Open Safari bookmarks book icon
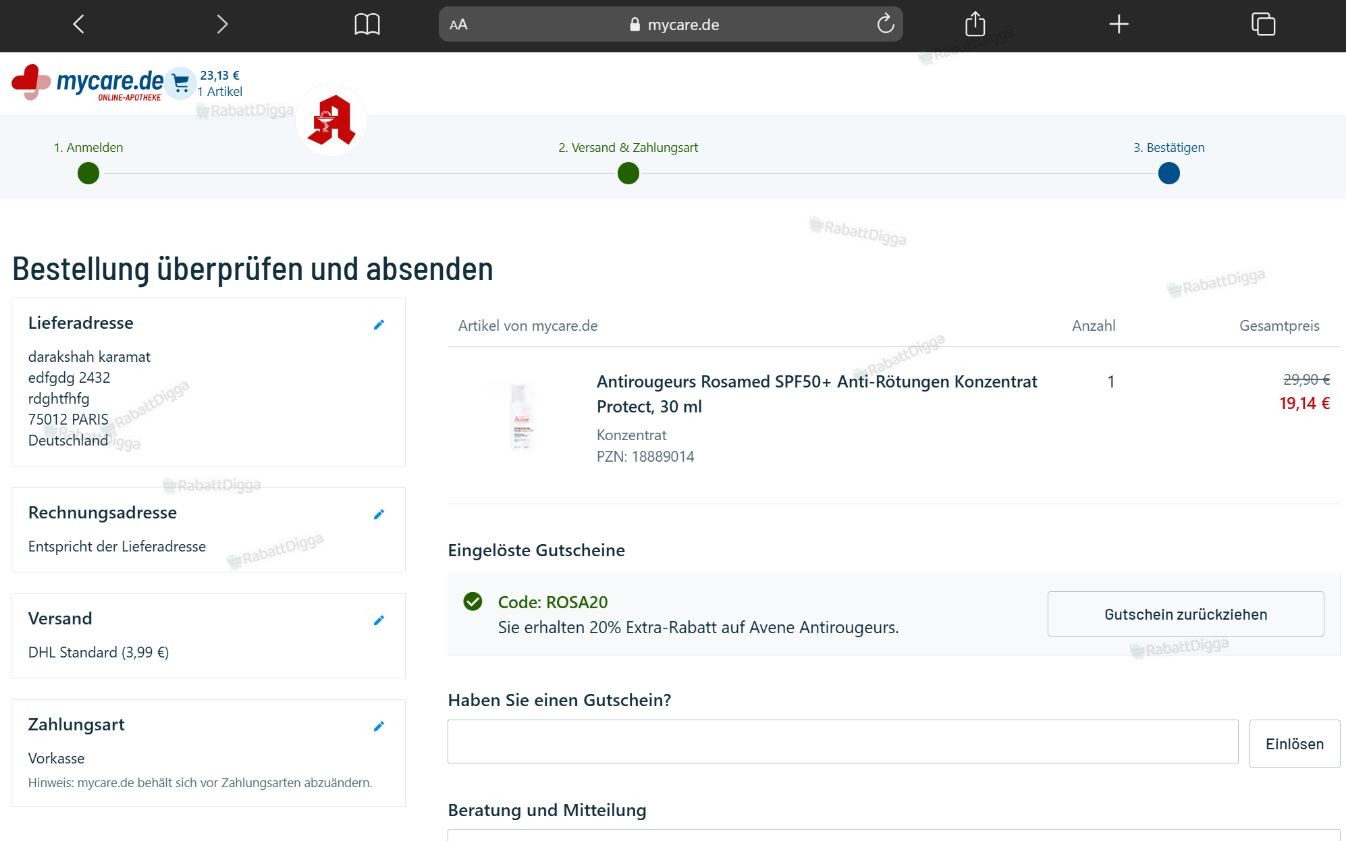The image size is (1346, 841). point(367,24)
